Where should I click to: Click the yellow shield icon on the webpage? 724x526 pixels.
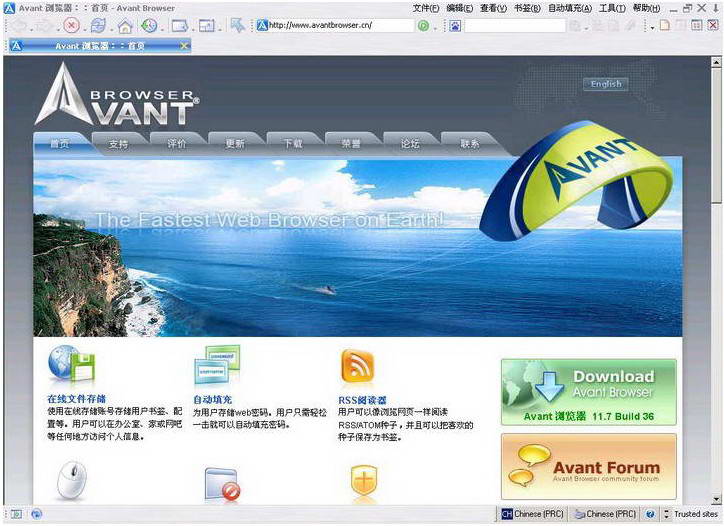pyautogui.click(x=364, y=482)
